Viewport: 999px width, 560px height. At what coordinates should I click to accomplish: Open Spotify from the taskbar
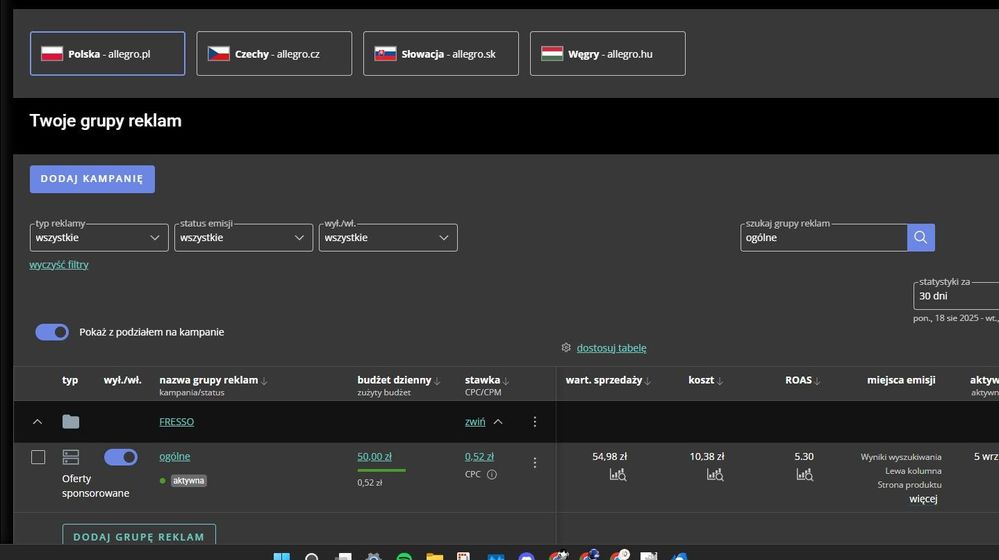click(404, 557)
